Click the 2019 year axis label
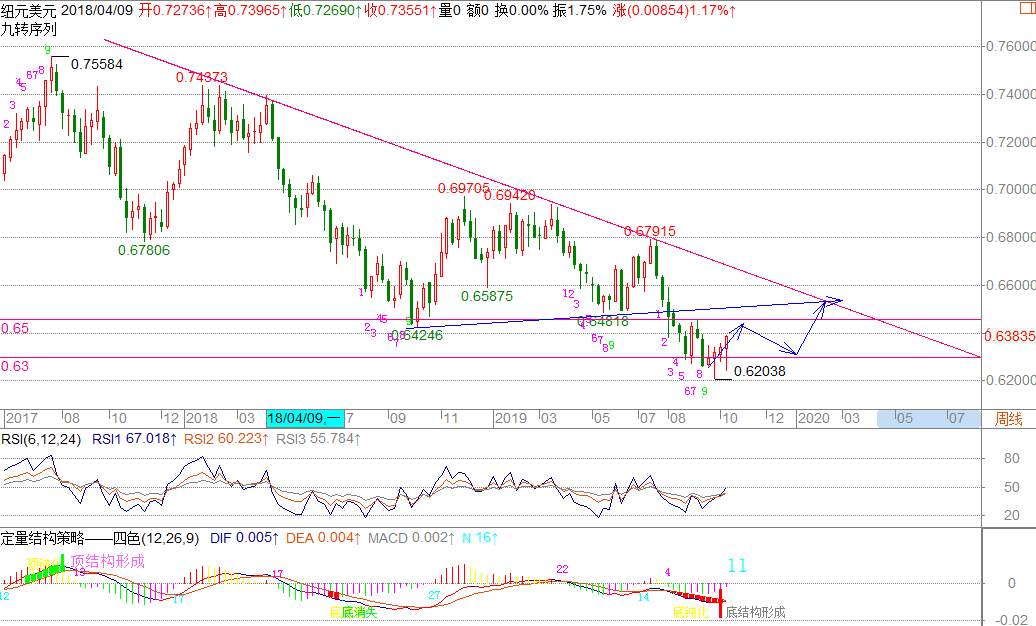Viewport: 1036px width, 626px height. 511,418
